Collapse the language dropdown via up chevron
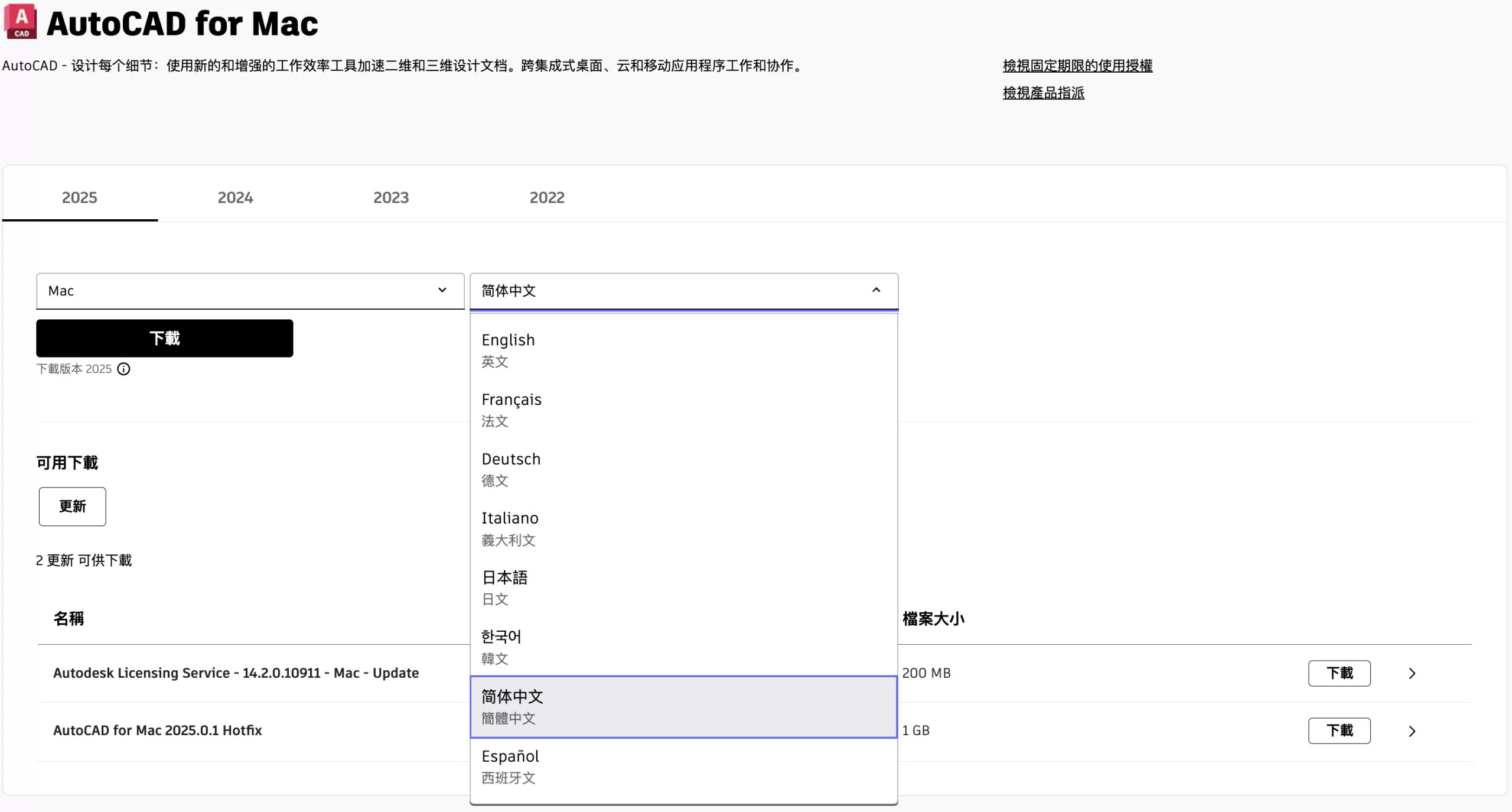Image resolution: width=1512 pixels, height=812 pixels. (876, 290)
